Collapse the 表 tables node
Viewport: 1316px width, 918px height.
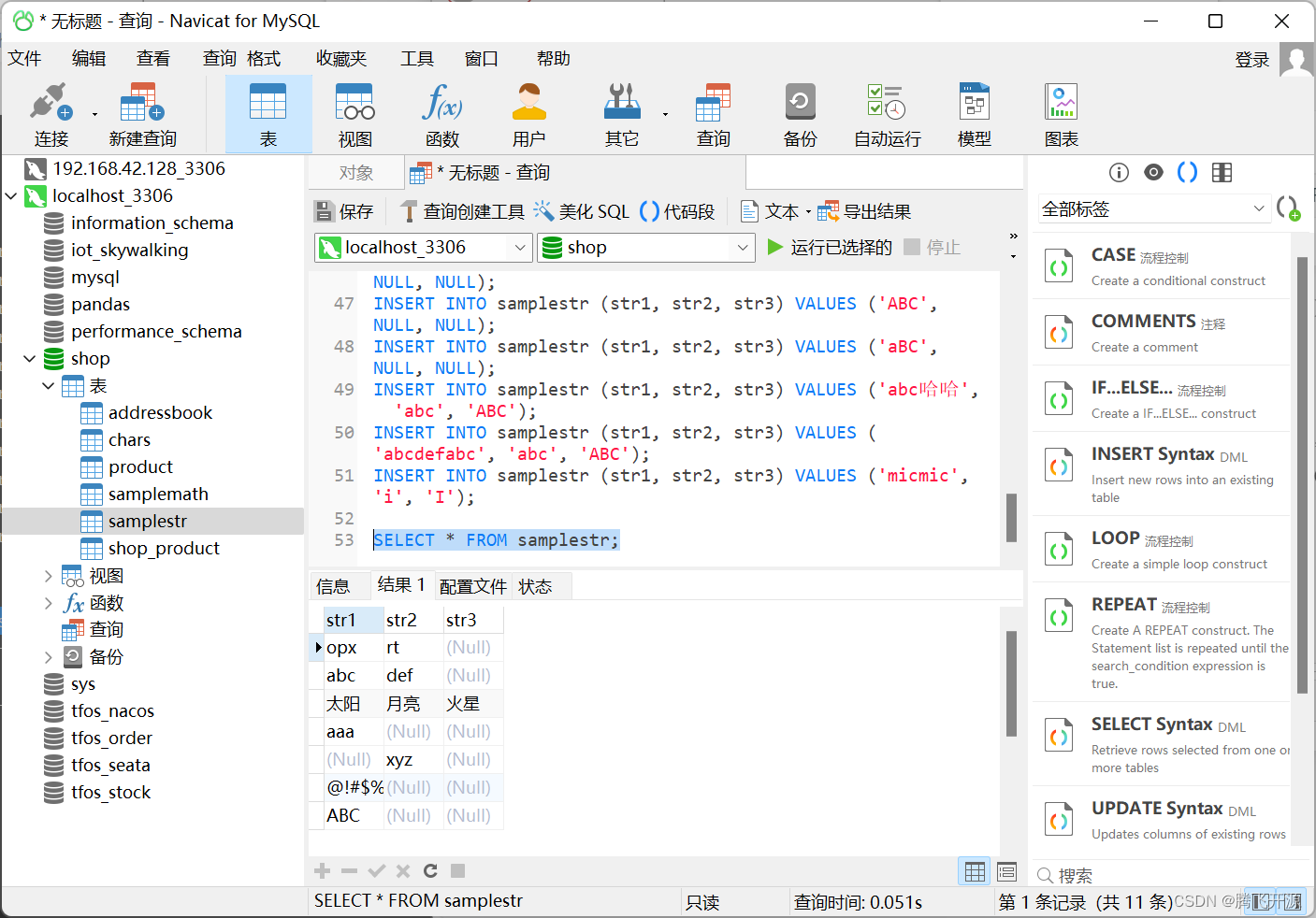tap(49, 386)
